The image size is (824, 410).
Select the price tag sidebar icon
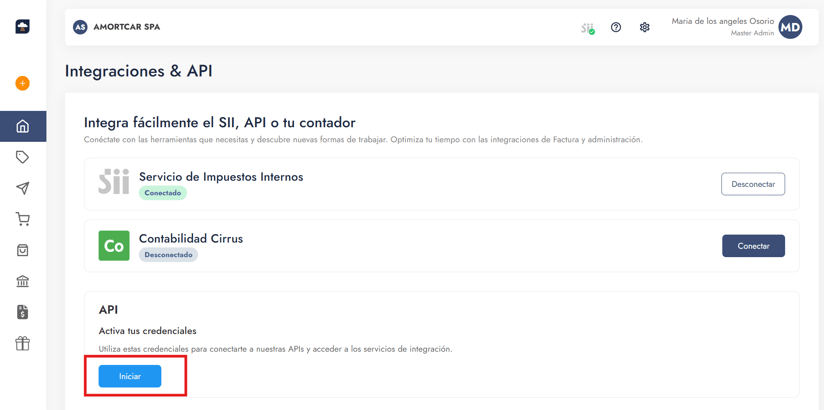coord(22,157)
